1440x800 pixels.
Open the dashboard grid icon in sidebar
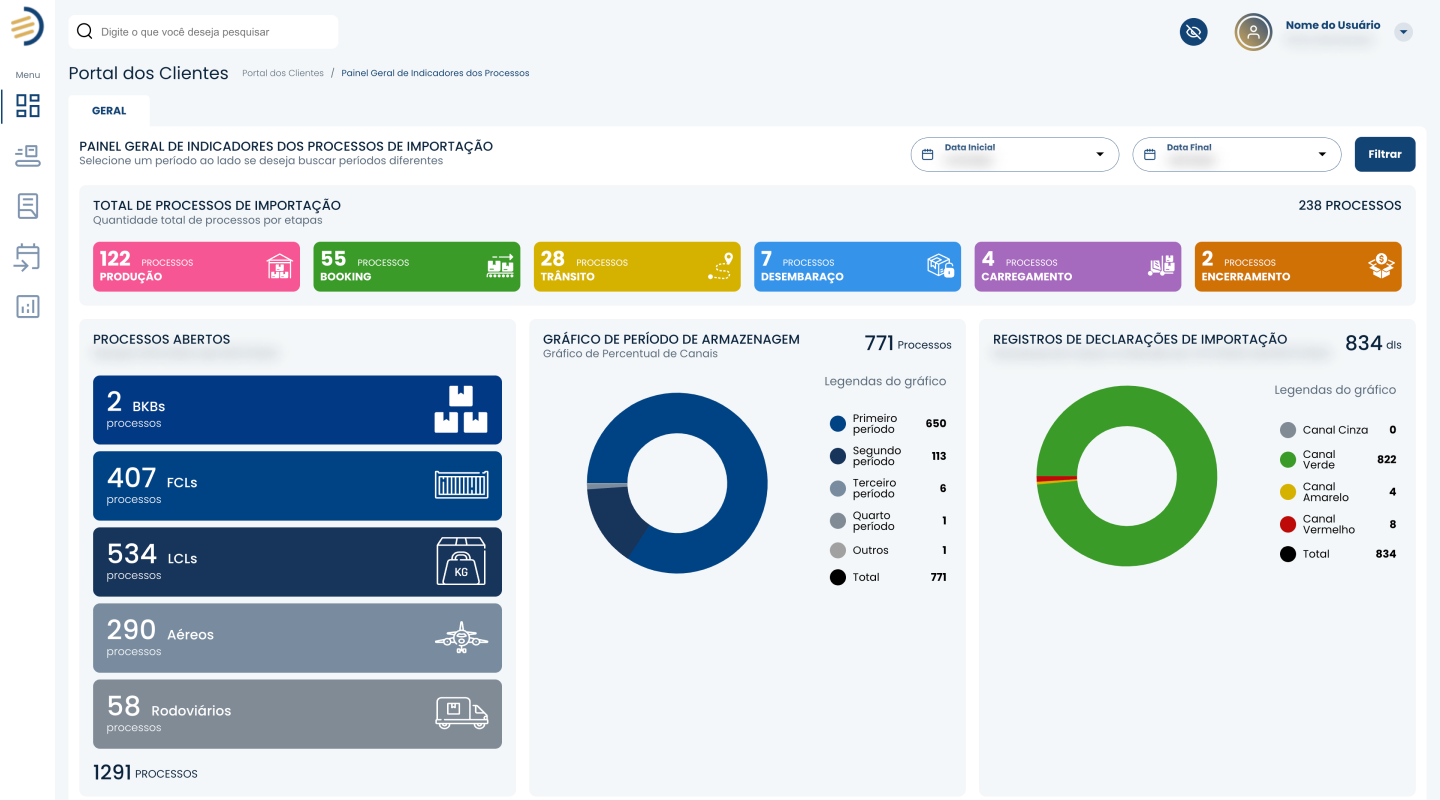(x=28, y=106)
